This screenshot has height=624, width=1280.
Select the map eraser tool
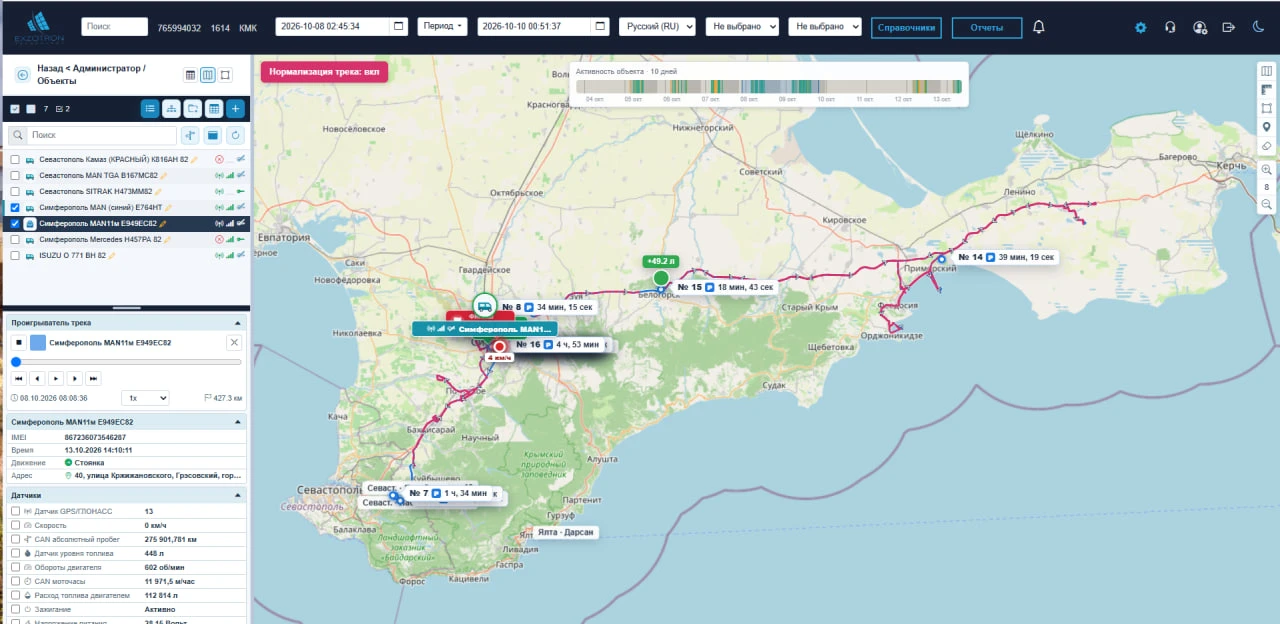1267,146
